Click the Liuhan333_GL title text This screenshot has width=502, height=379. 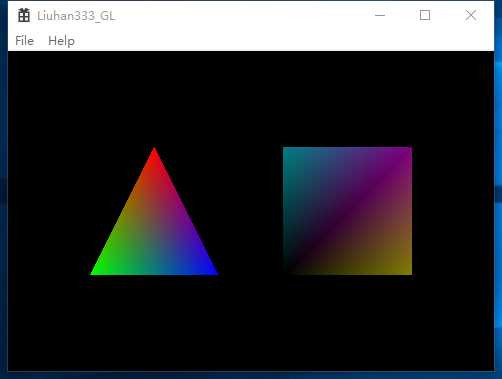76,16
